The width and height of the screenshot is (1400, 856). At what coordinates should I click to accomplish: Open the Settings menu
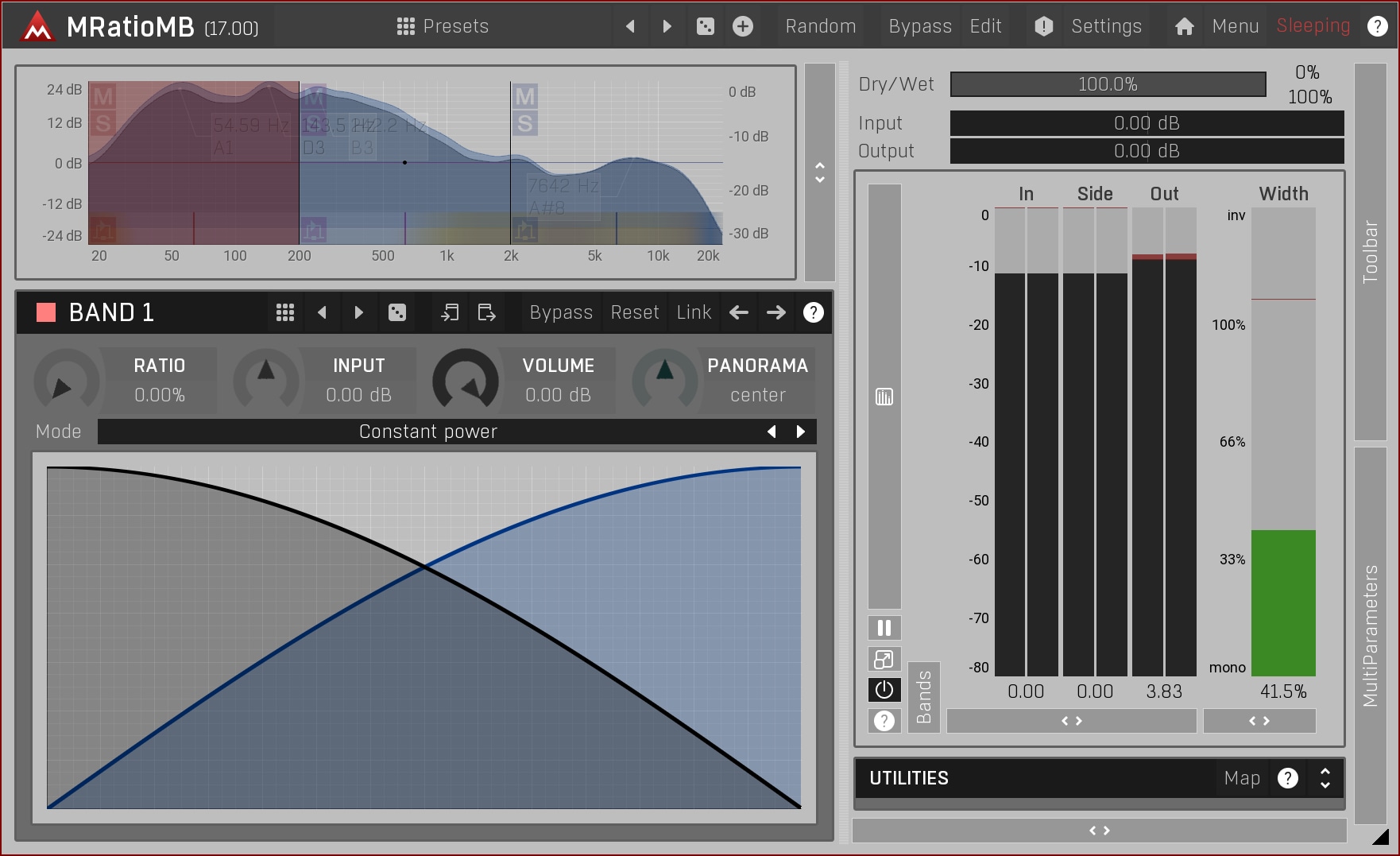[1105, 26]
